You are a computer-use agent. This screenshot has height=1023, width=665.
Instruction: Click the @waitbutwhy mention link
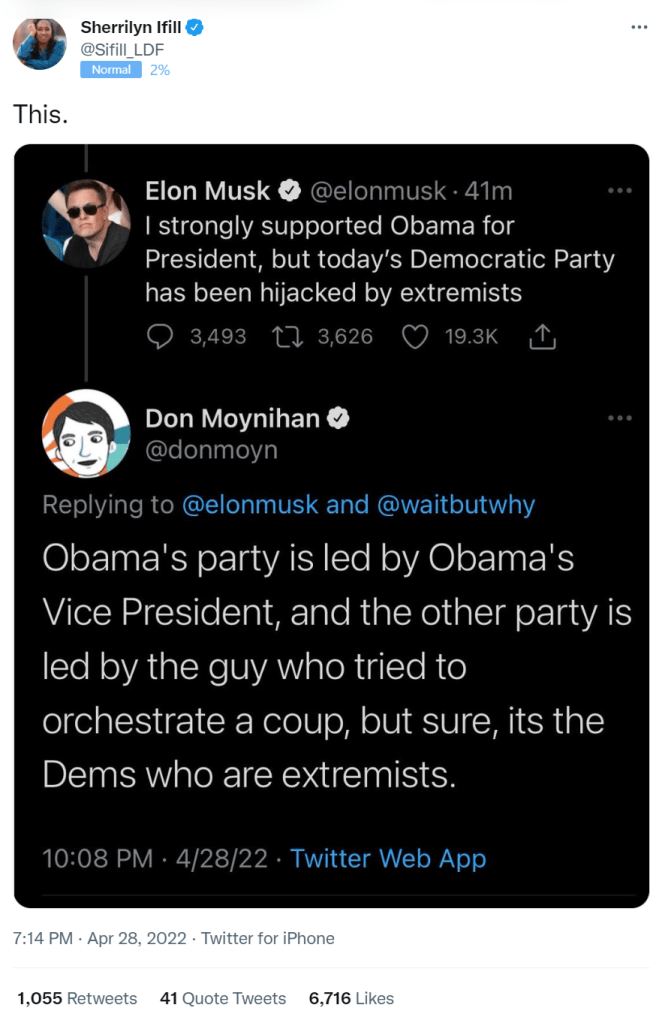pos(456,505)
